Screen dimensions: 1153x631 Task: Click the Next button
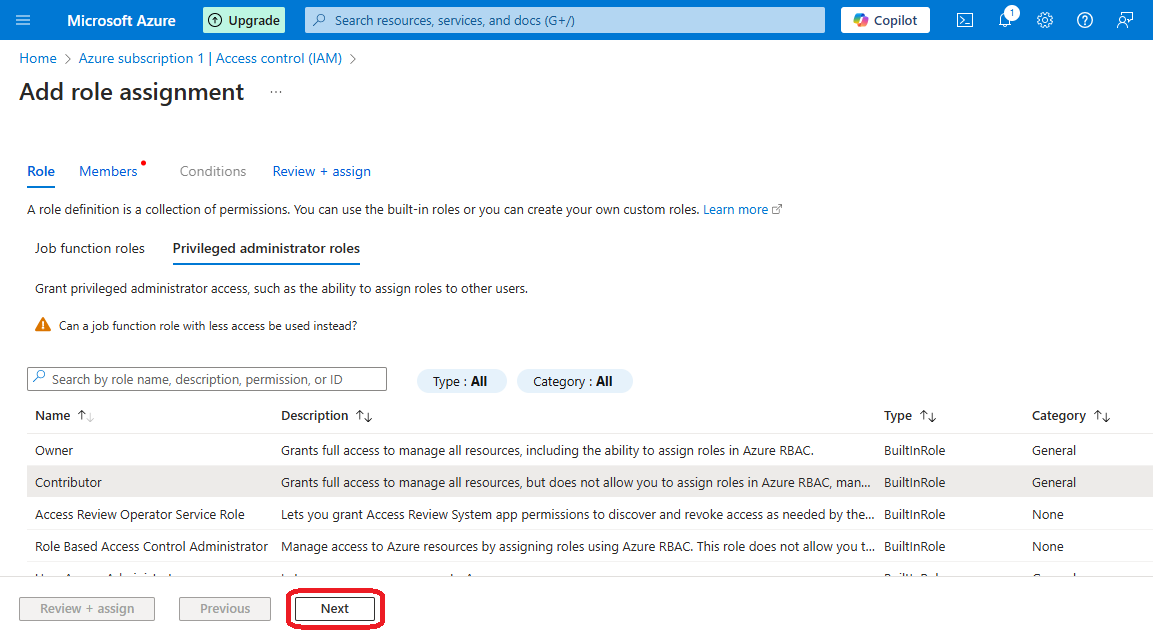[x=335, y=608]
